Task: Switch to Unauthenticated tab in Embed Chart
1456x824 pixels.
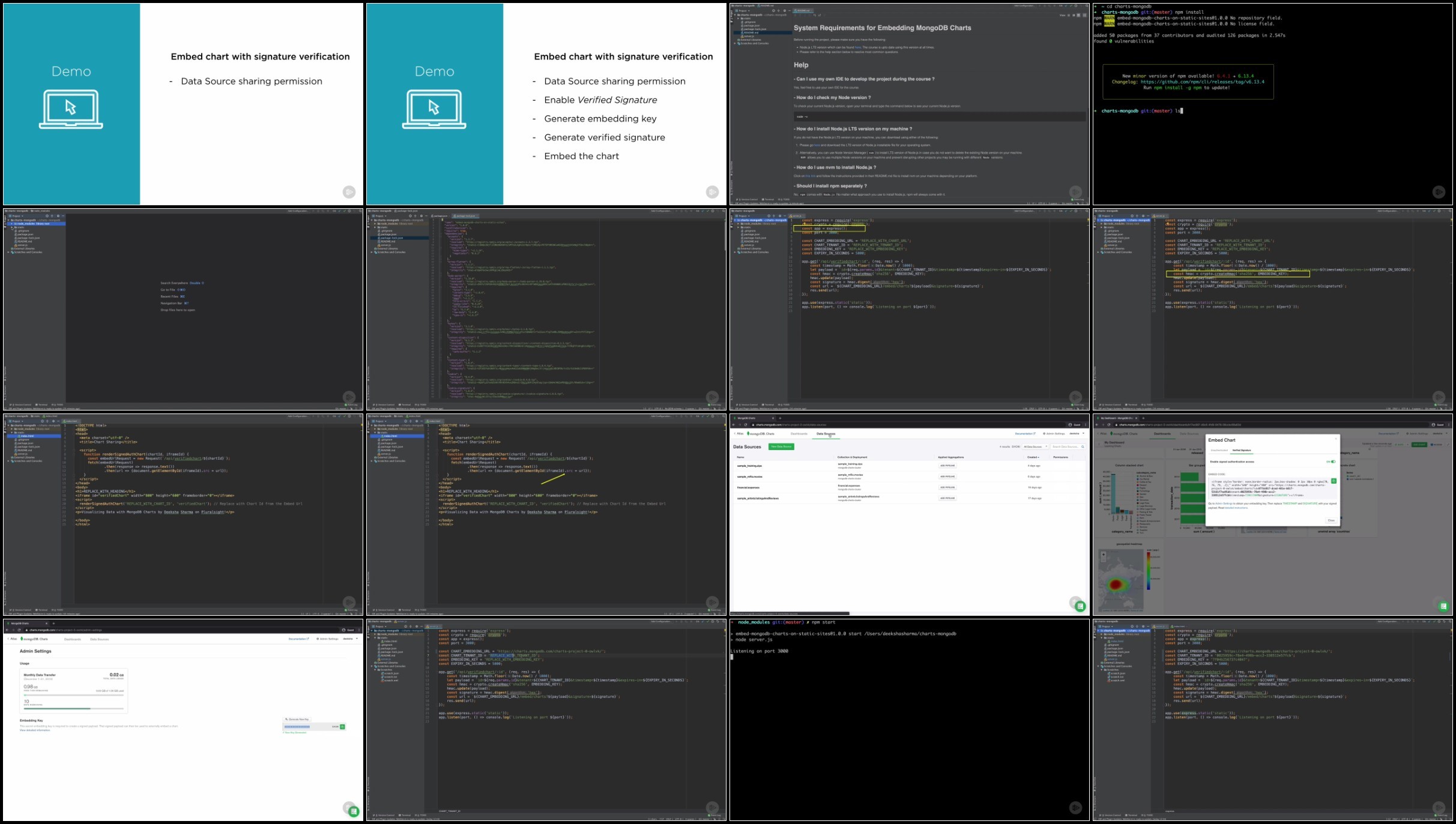Action: pyautogui.click(x=1219, y=450)
